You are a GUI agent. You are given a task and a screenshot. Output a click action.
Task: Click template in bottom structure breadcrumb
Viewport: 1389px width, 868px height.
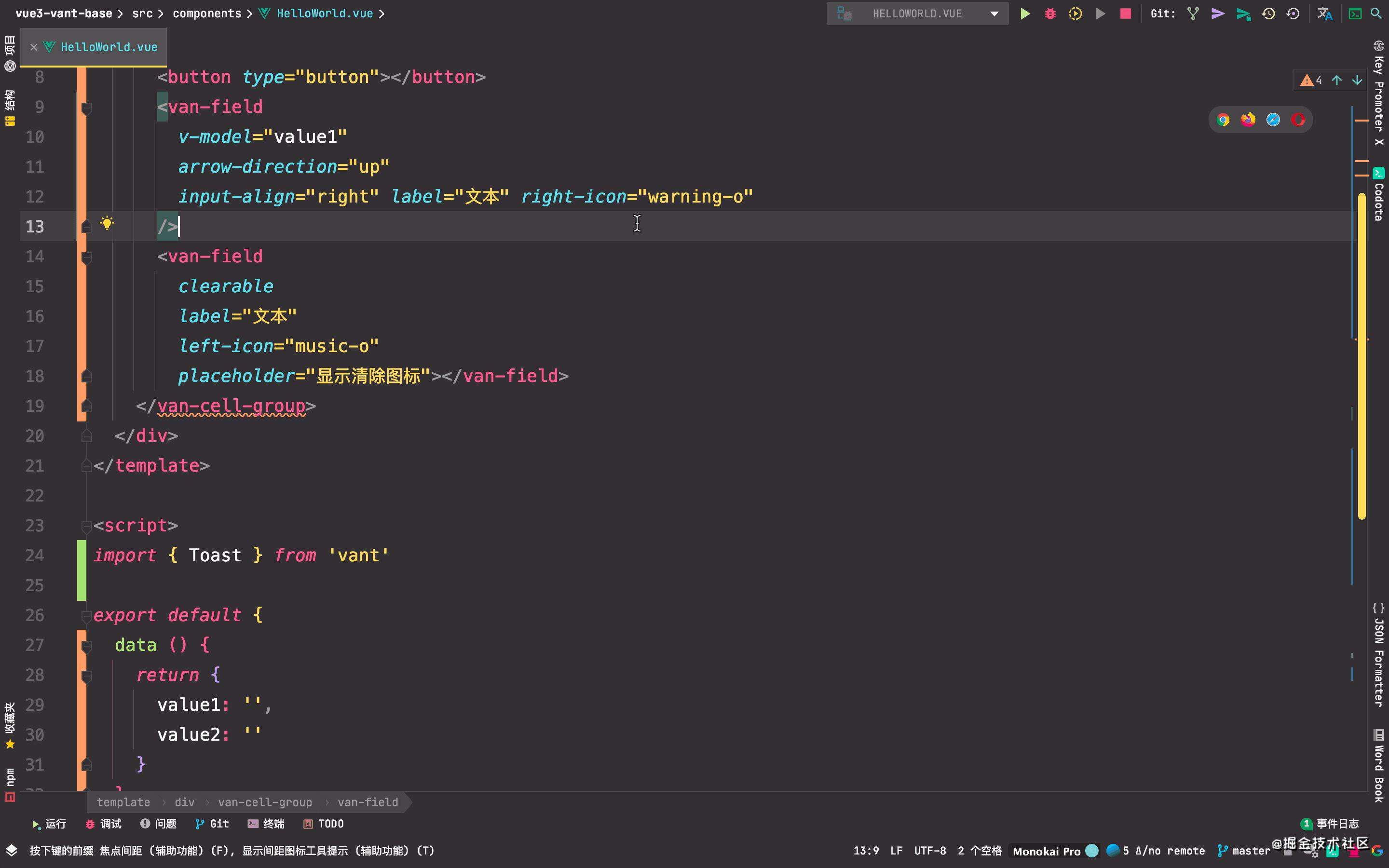123,802
